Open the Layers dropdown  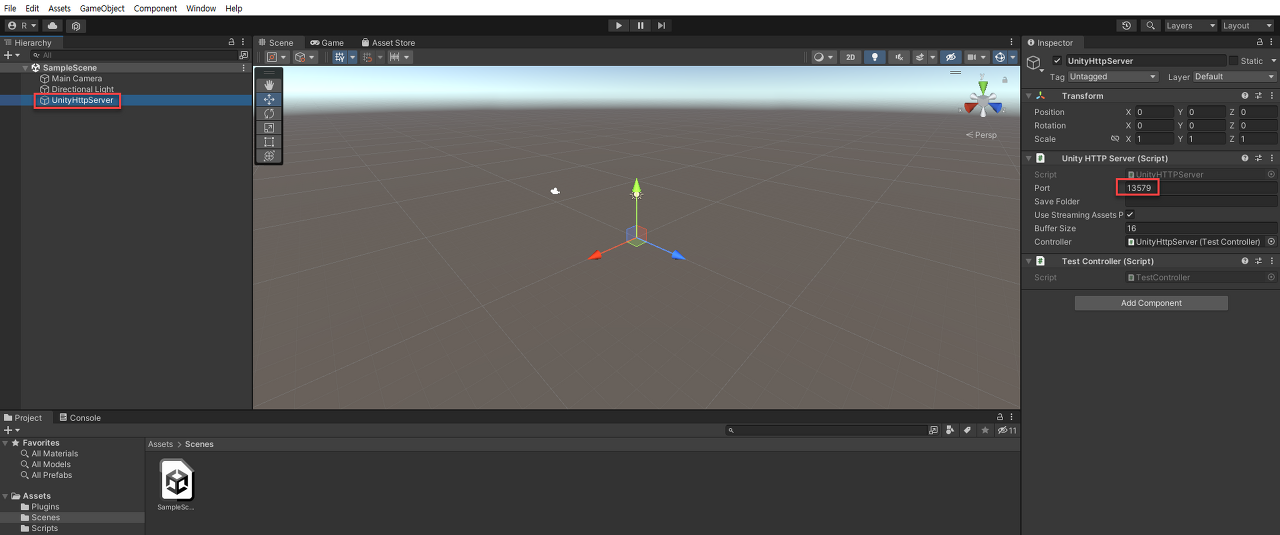[x=1191, y=26]
